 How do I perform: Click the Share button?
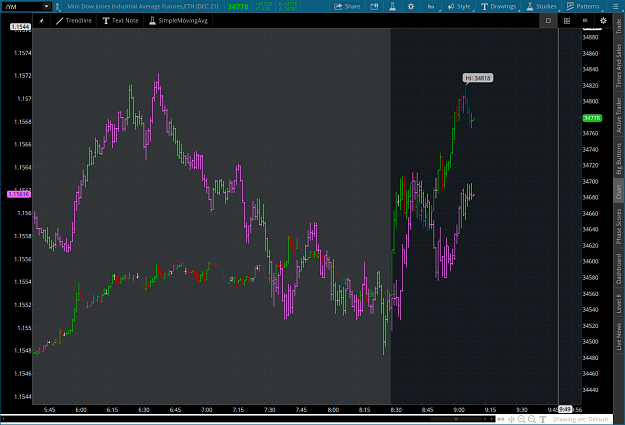(x=347, y=6)
